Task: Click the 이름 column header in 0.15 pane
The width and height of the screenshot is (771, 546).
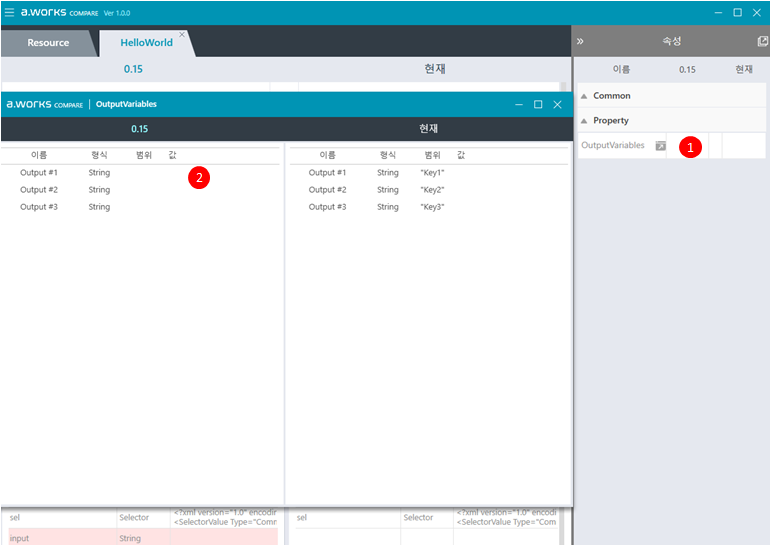Action: point(39,155)
